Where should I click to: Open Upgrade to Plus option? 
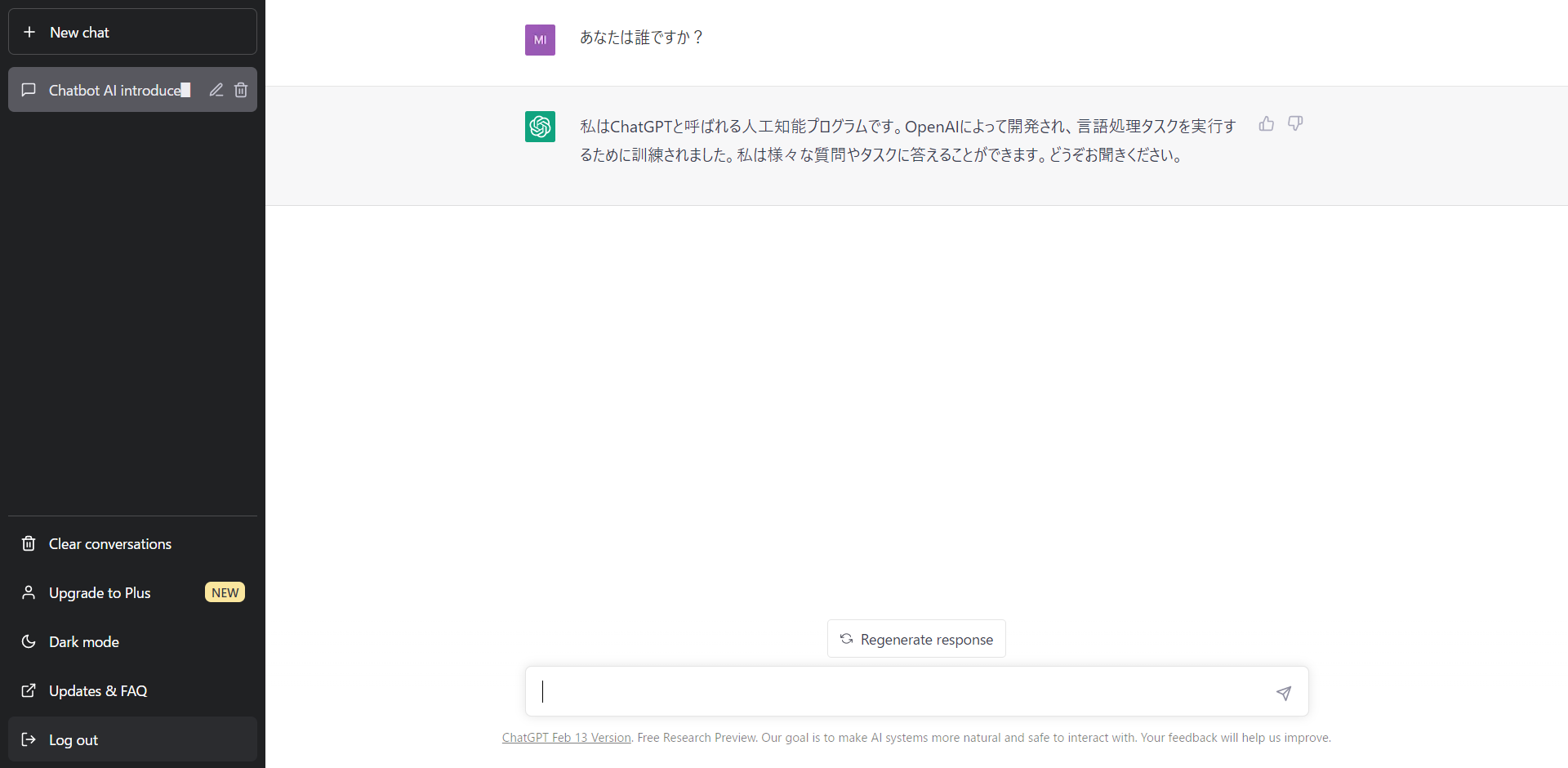(x=100, y=593)
